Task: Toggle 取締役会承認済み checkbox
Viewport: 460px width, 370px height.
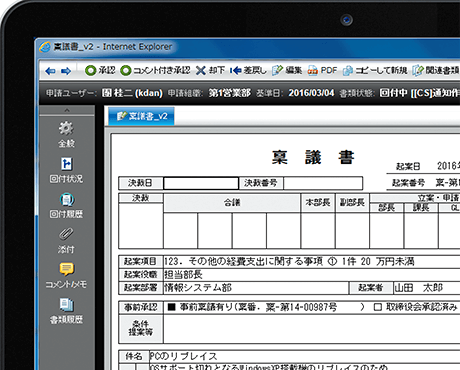Action: pos(377,307)
